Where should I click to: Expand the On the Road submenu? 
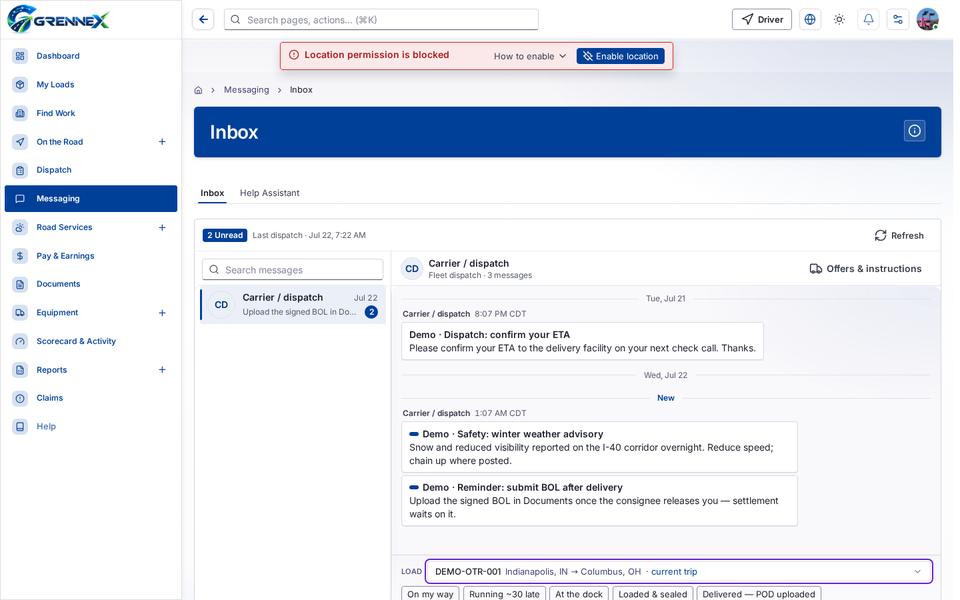(162, 141)
